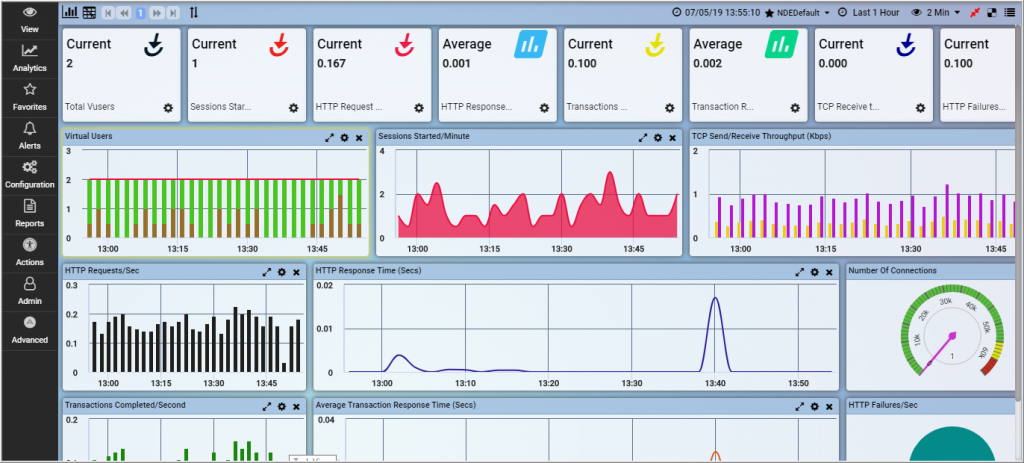Open Average Transaction Response Time settings gear
This screenshot has height=463, width=1024.
pyautogui.click(x=815, y=406)
